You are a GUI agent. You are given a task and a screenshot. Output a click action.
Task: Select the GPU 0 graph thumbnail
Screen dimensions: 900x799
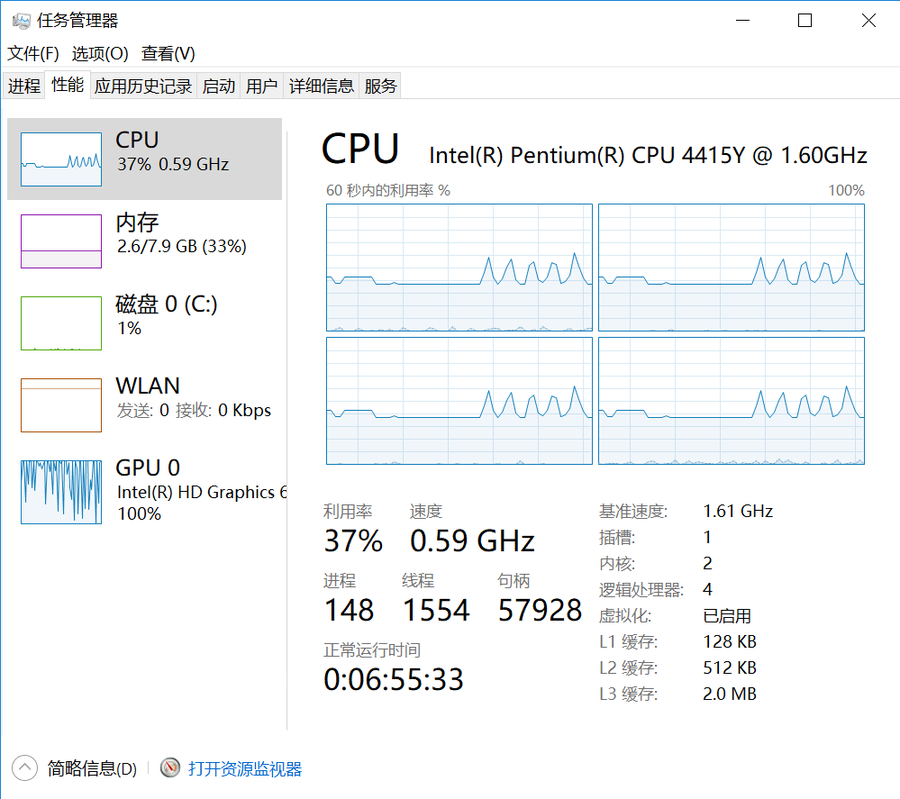click(x=61, y=491)
